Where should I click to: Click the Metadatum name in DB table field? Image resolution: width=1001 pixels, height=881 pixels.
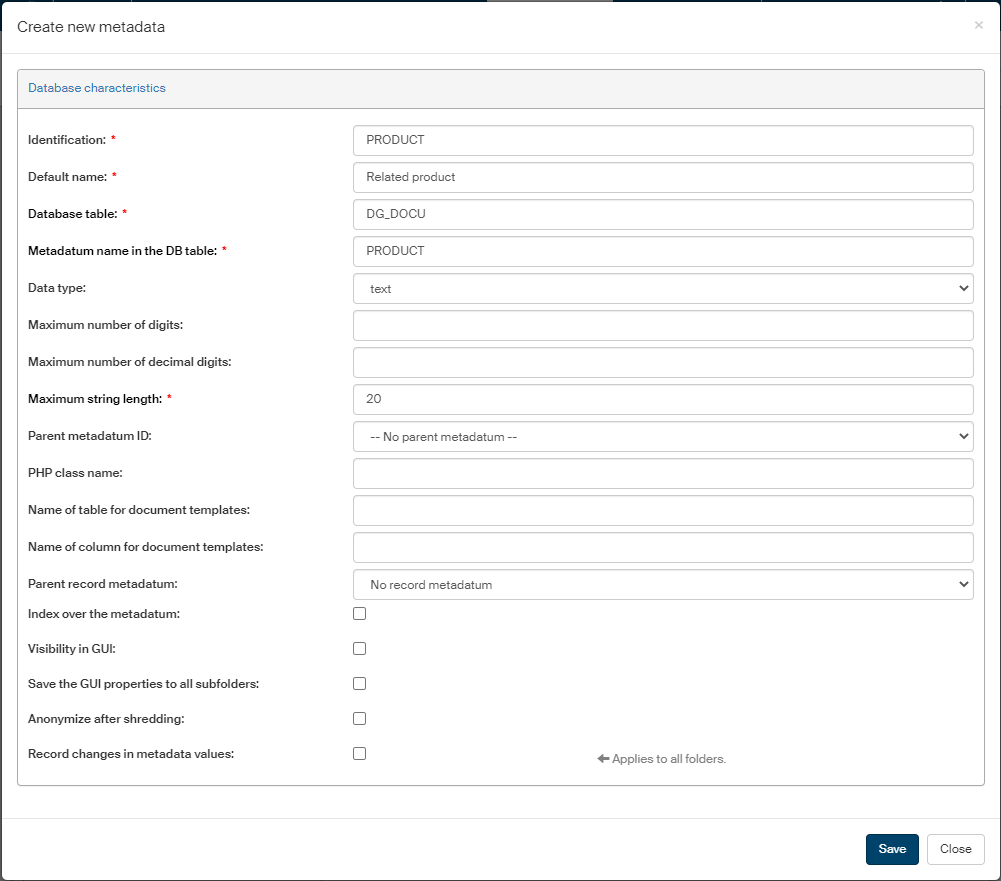[663, 251]
